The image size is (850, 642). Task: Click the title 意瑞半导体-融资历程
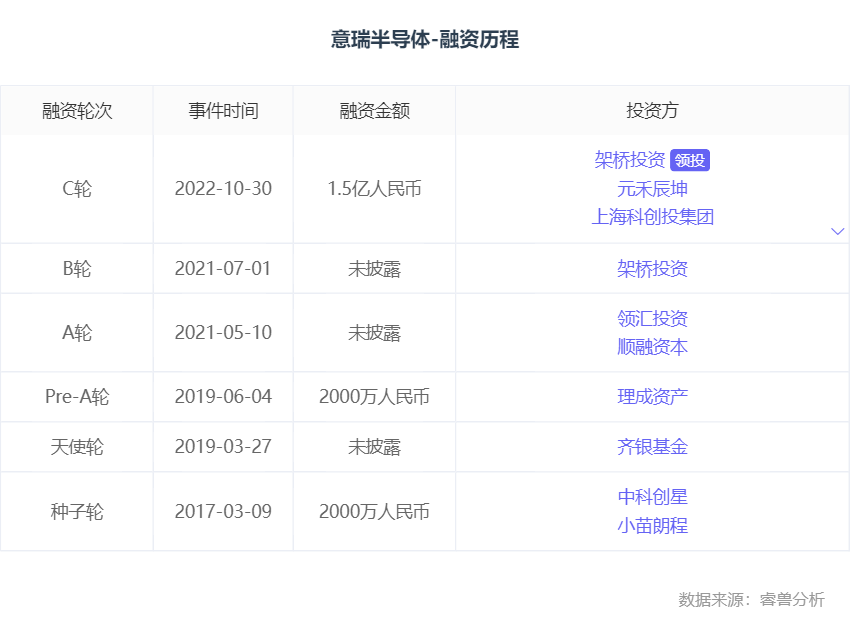point(425,40)
